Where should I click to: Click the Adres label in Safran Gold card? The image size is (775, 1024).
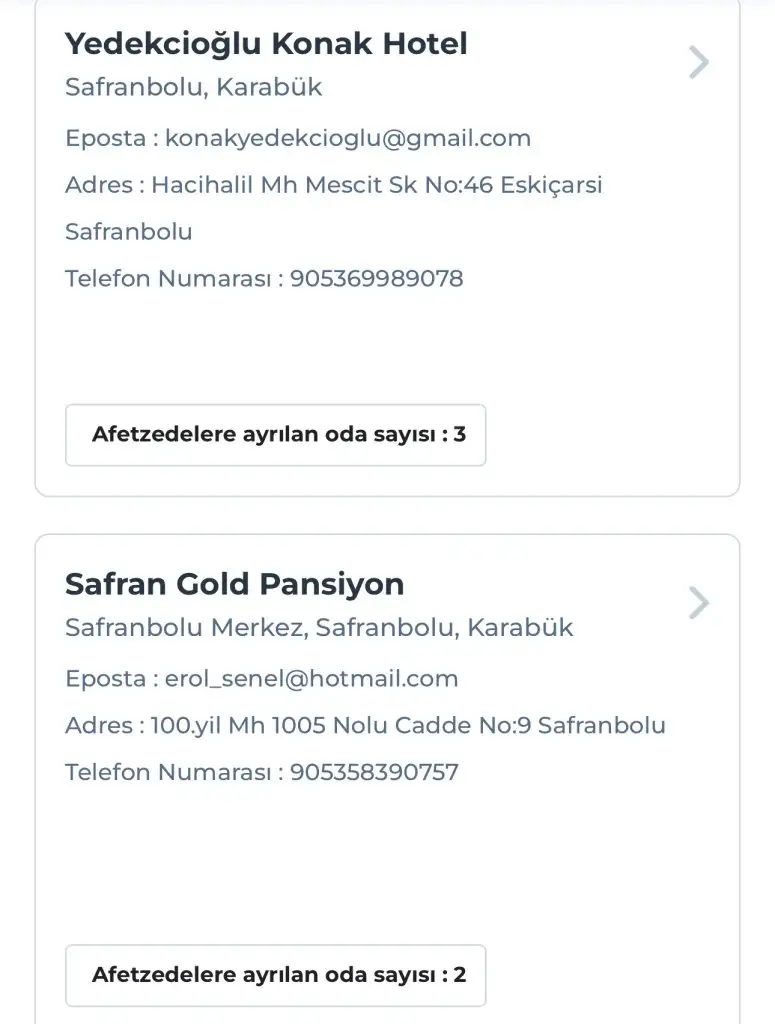point(98,725)
